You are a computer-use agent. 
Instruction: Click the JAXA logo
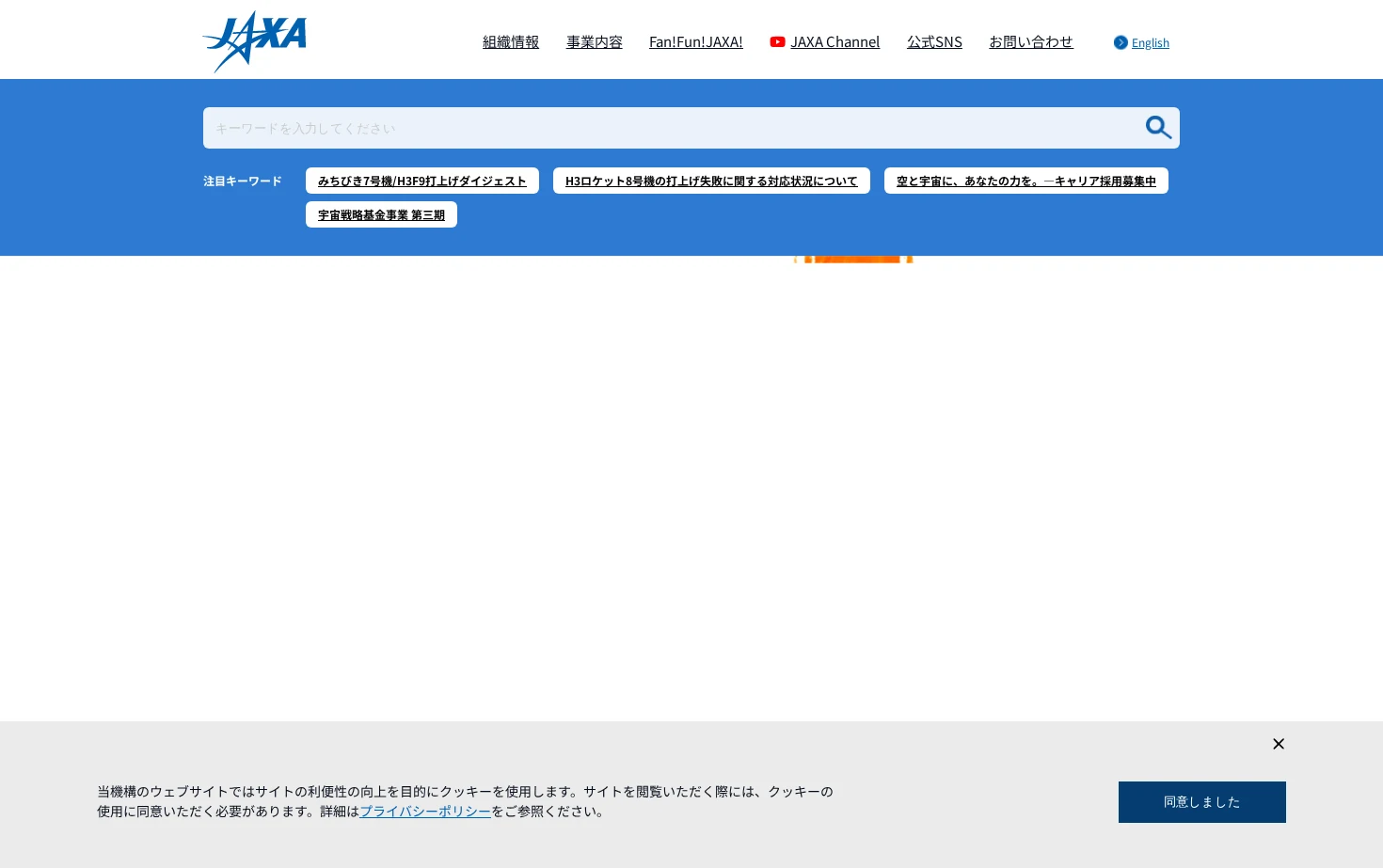pyautogui.click(x=254, y=41)
